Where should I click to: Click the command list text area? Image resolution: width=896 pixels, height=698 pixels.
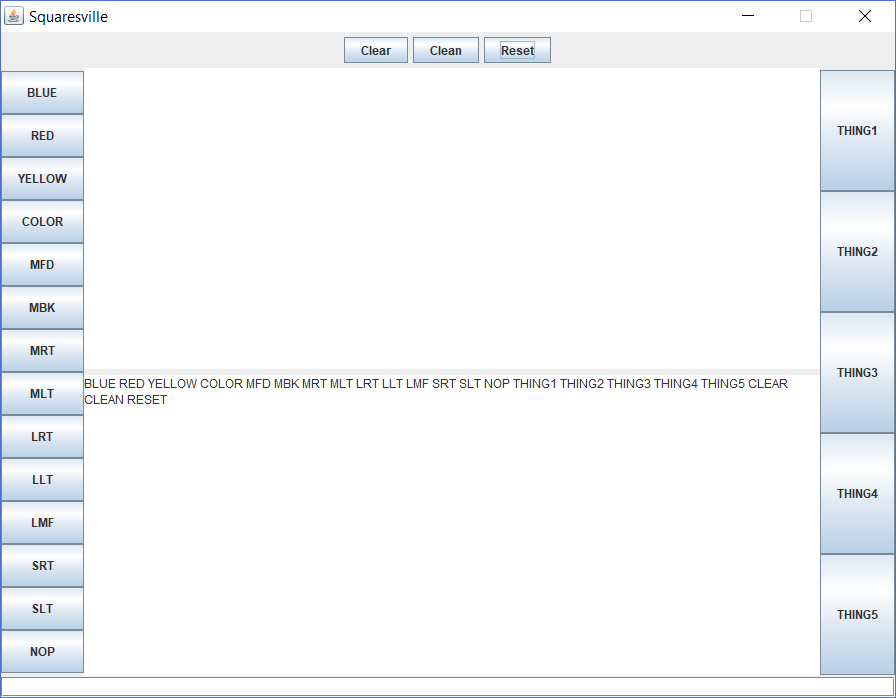pos(451,524)
